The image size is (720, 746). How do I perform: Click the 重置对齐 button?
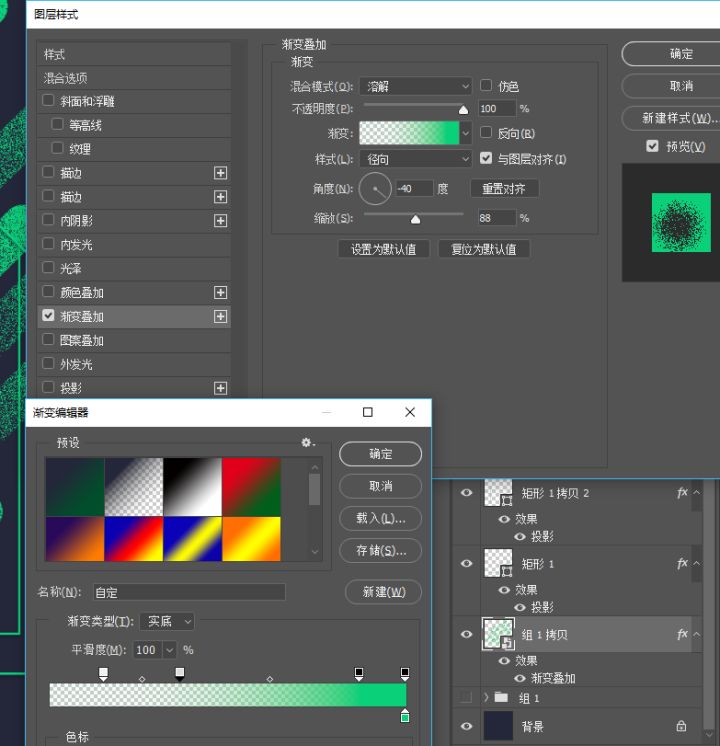pyautogui.click(x=504, y=189)
